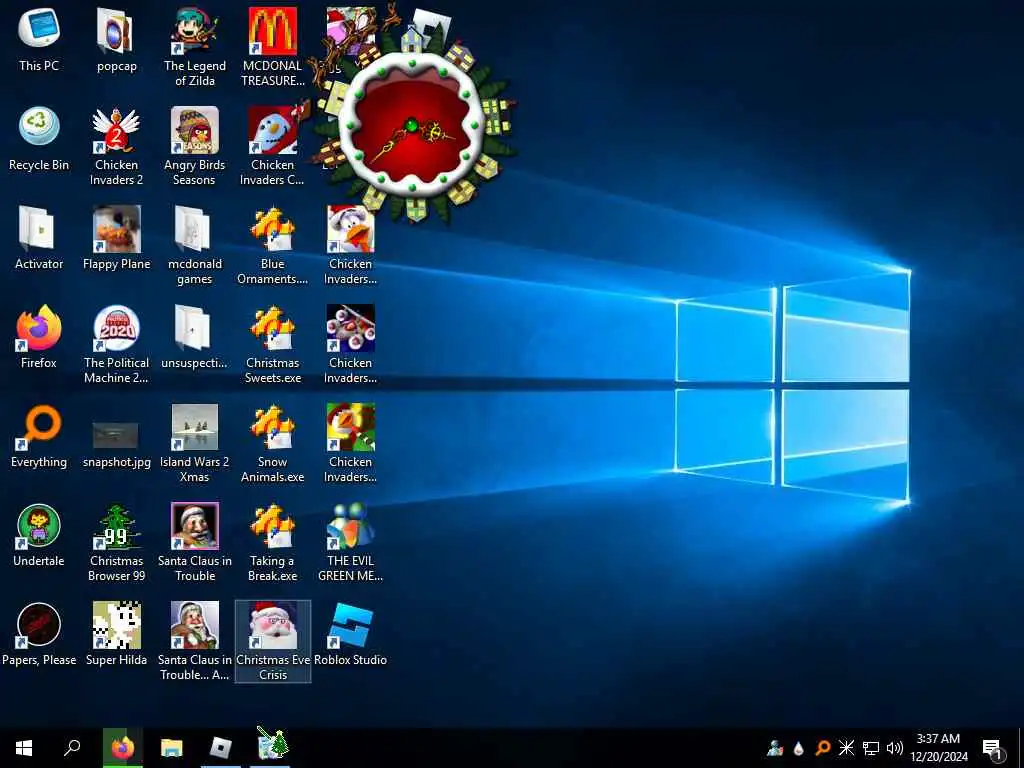Screen dimensions: 1024x768
Task: Select Island Wars 2 Xmas shortcut
Action: click(x=195, y=444)
